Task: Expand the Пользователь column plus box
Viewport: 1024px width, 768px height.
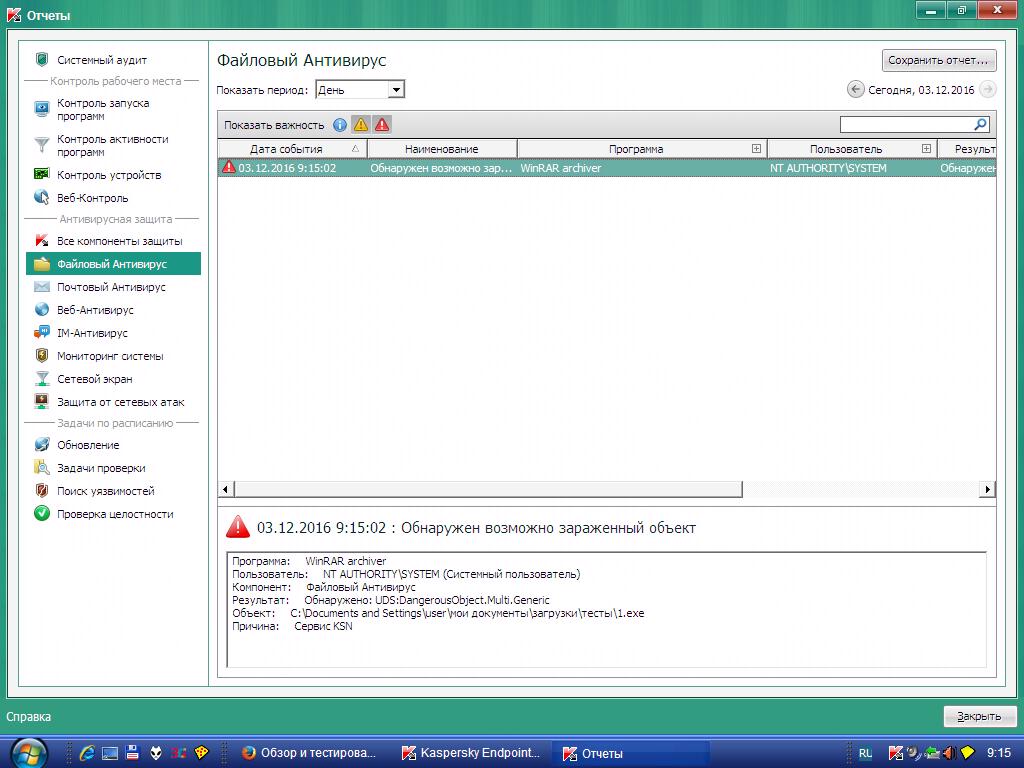Action: click(926, 149)
